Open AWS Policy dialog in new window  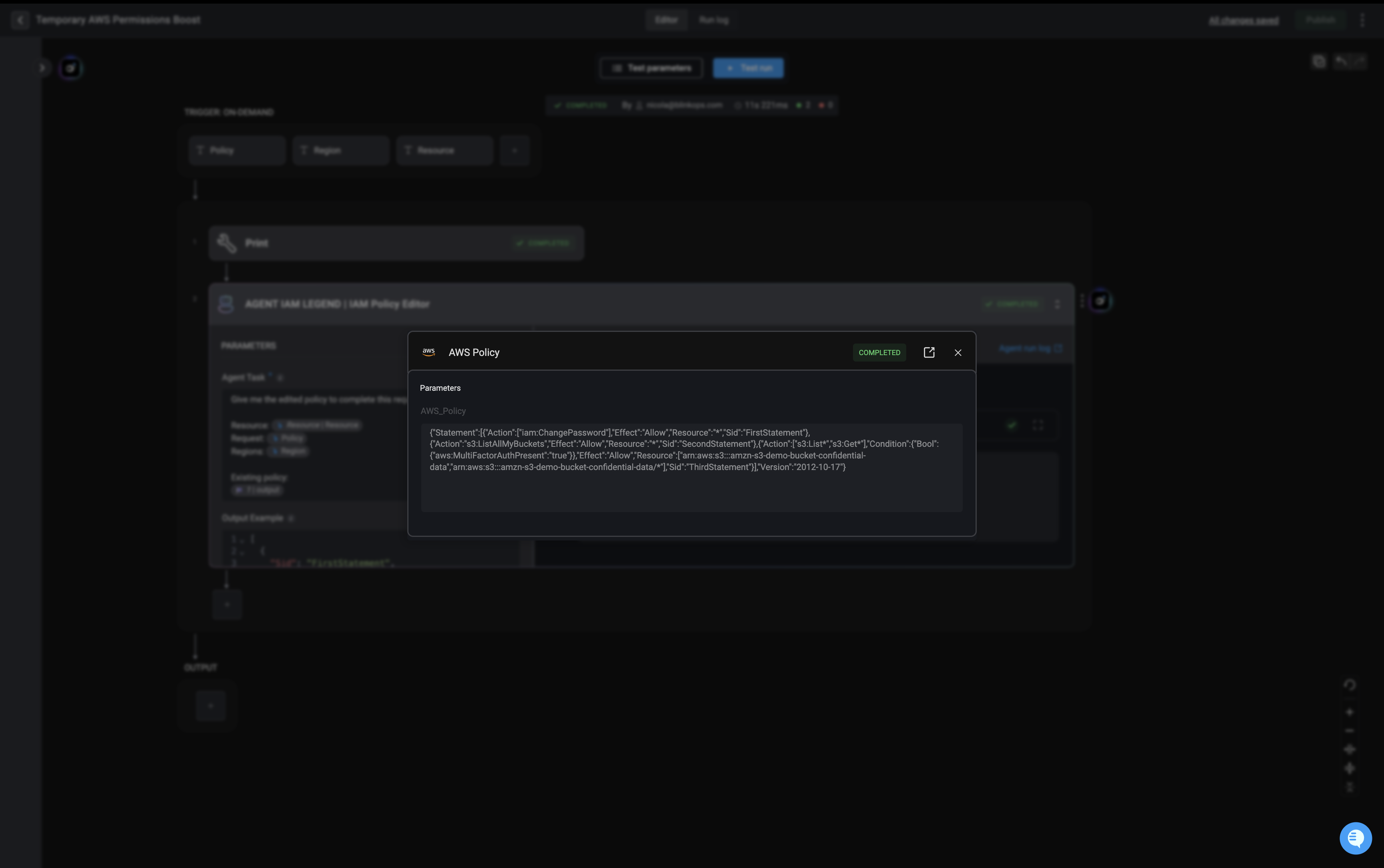[x=929, y=352]
